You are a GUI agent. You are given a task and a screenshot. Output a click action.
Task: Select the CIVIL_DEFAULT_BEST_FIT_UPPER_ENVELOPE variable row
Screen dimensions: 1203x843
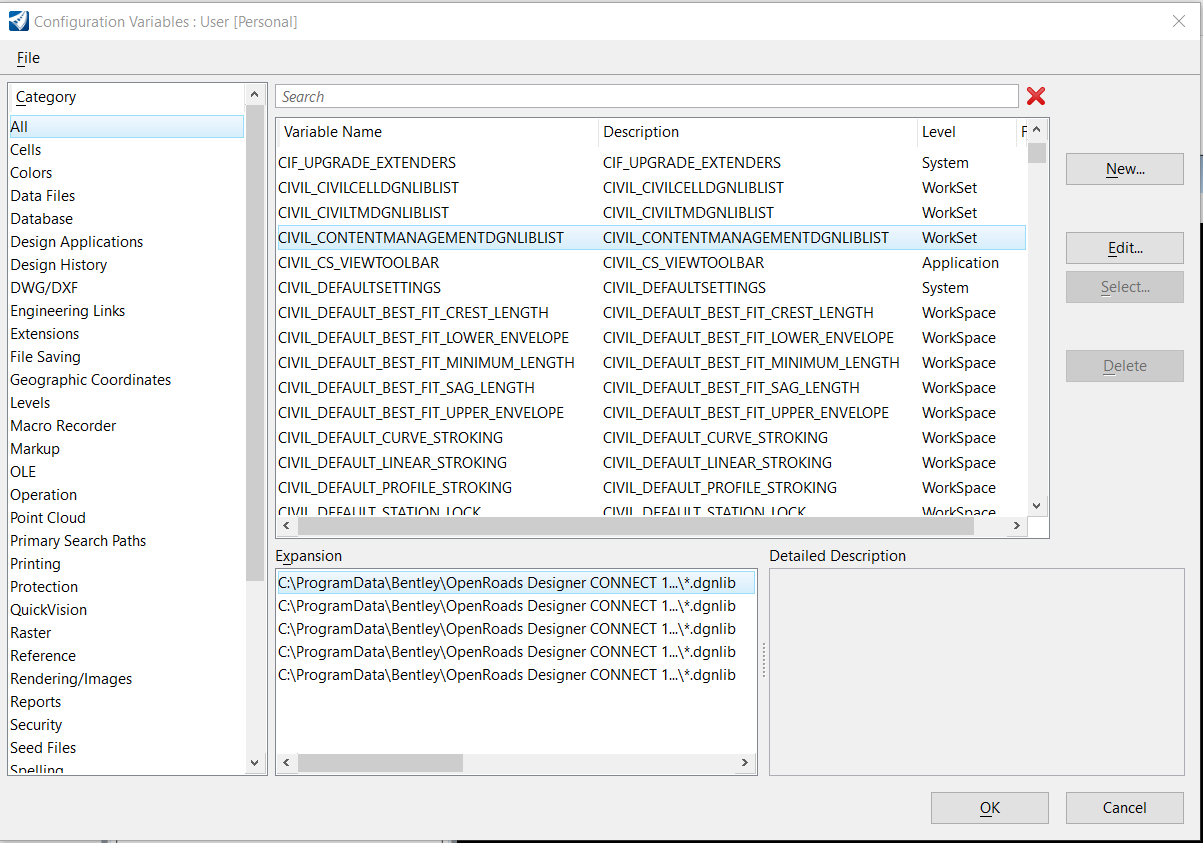[651, 413]
